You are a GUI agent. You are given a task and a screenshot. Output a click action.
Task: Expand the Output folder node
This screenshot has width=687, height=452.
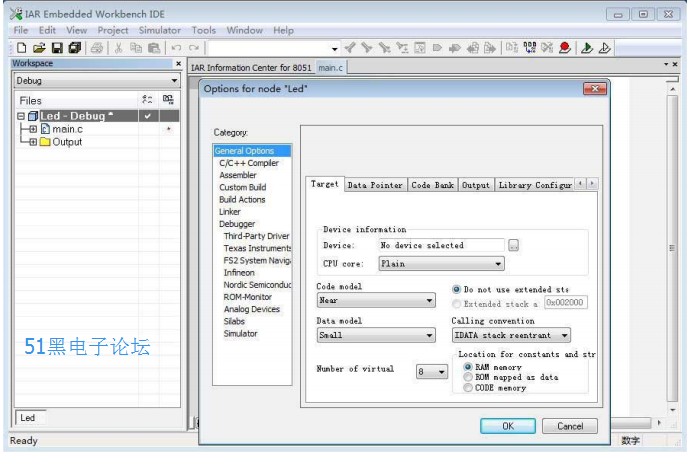click(x=33, y=142)
